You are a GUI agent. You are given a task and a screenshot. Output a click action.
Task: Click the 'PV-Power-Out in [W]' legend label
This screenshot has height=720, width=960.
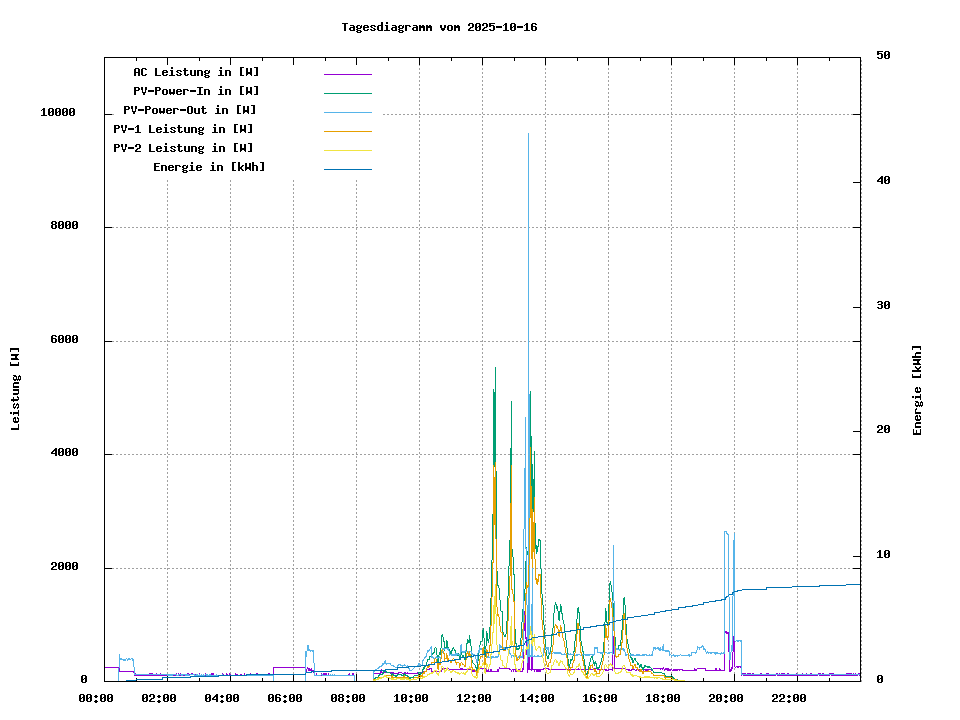[190, 110]
